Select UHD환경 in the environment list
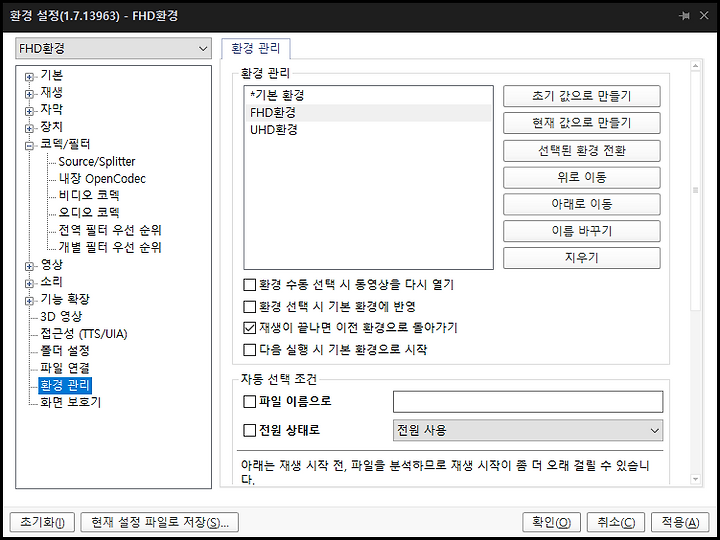This screenshot has width=720, height=540. click(368, 130)
